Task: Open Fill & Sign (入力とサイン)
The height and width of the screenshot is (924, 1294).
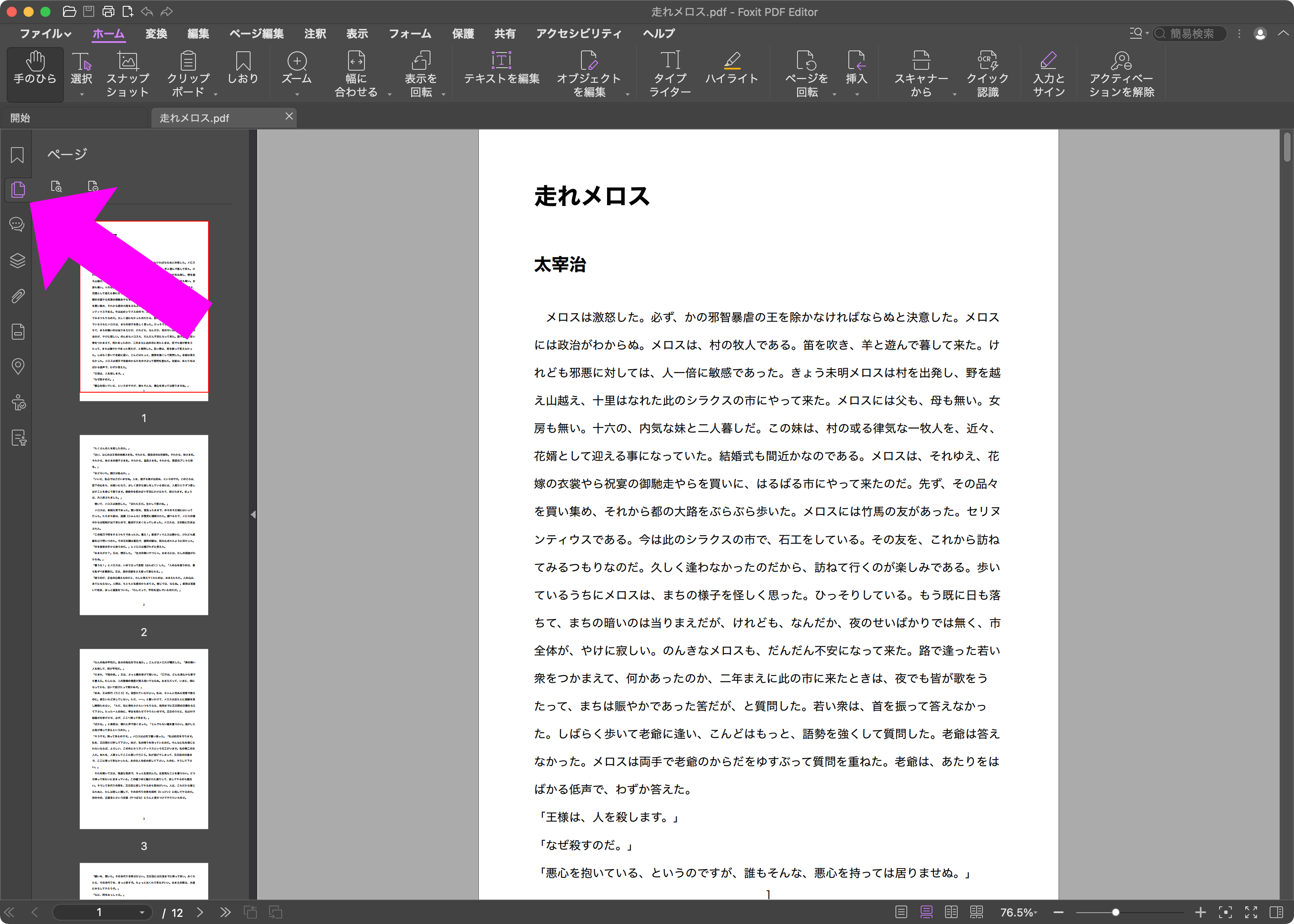Action: point(1049,74)
